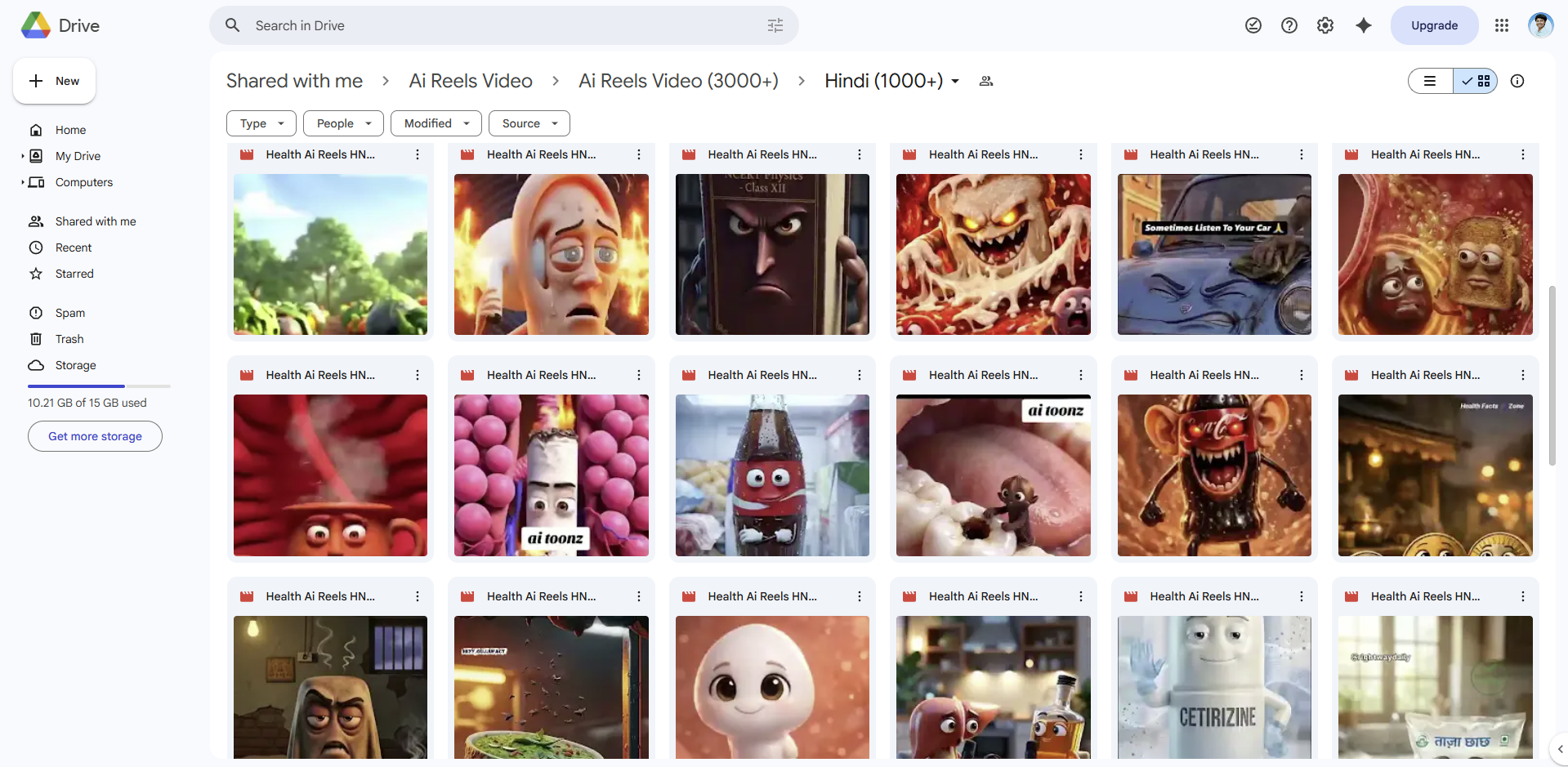
Task: Expand the My Drive tree arrow
Action: tap(23, 156)
